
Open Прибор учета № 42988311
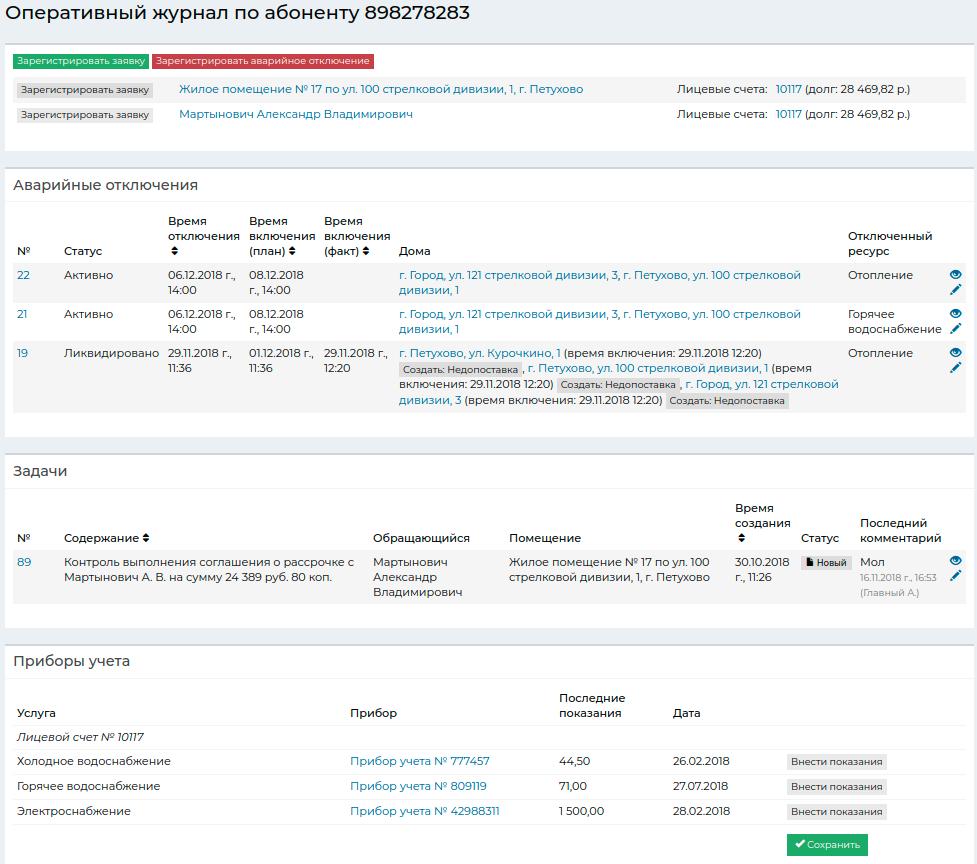424,811
